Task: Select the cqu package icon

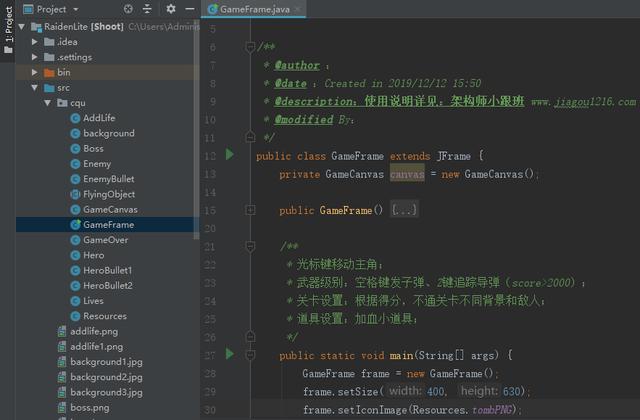Action: click(62, 103)
